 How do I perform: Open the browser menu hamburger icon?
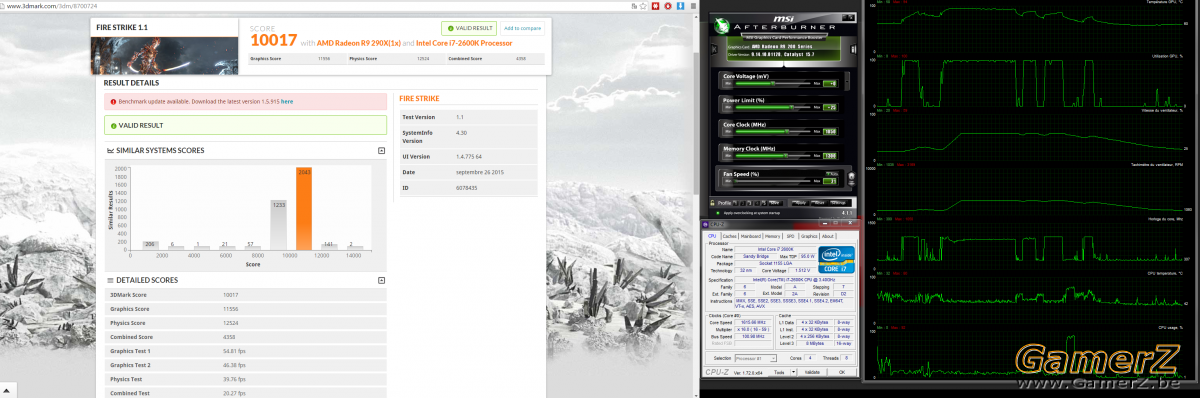[x=693, y=6]
